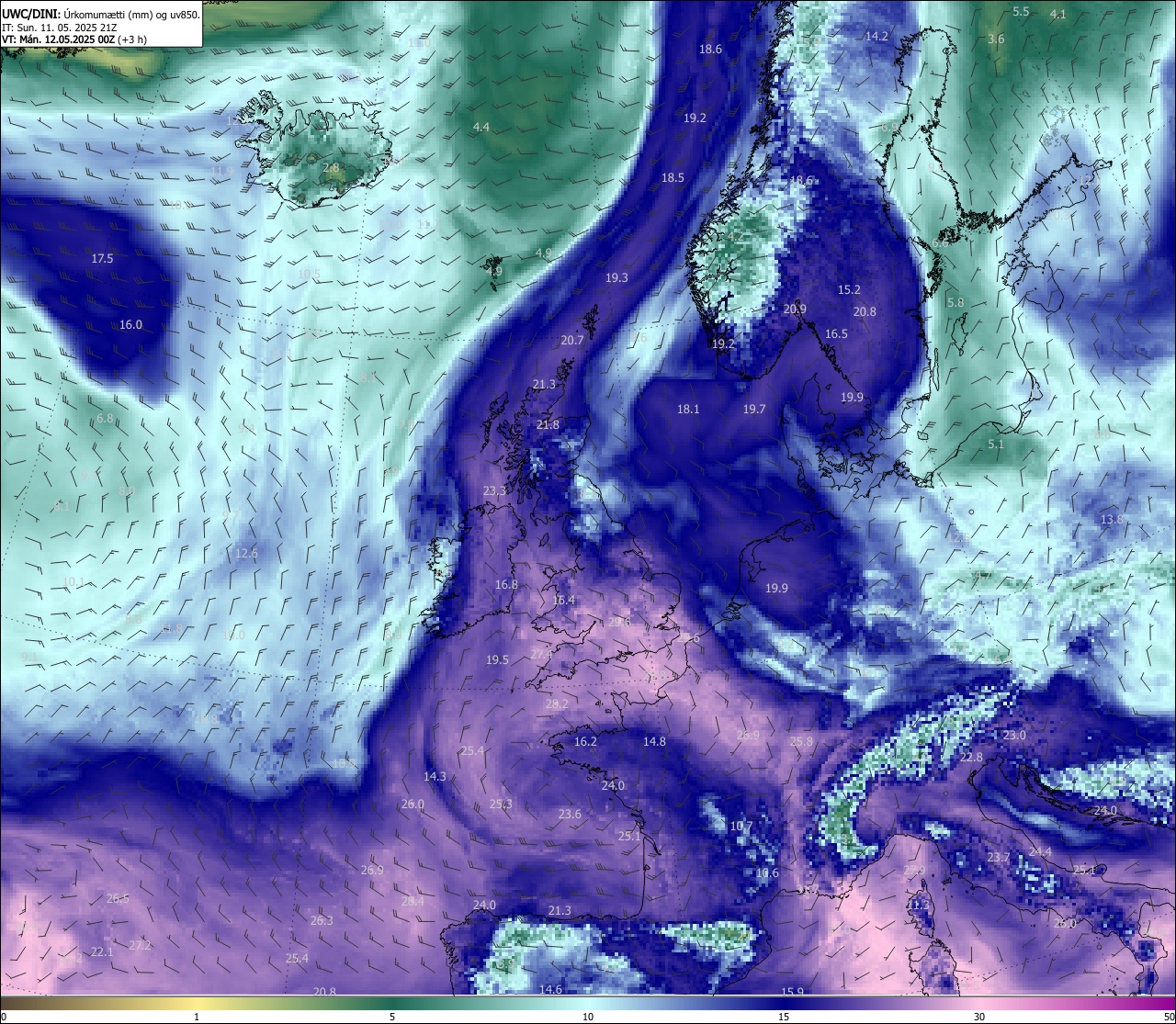The width and height of the screenshot is (1176, 1024).
Task: Select the 18.1 value in the North Sea
Action: coord(688,410)
